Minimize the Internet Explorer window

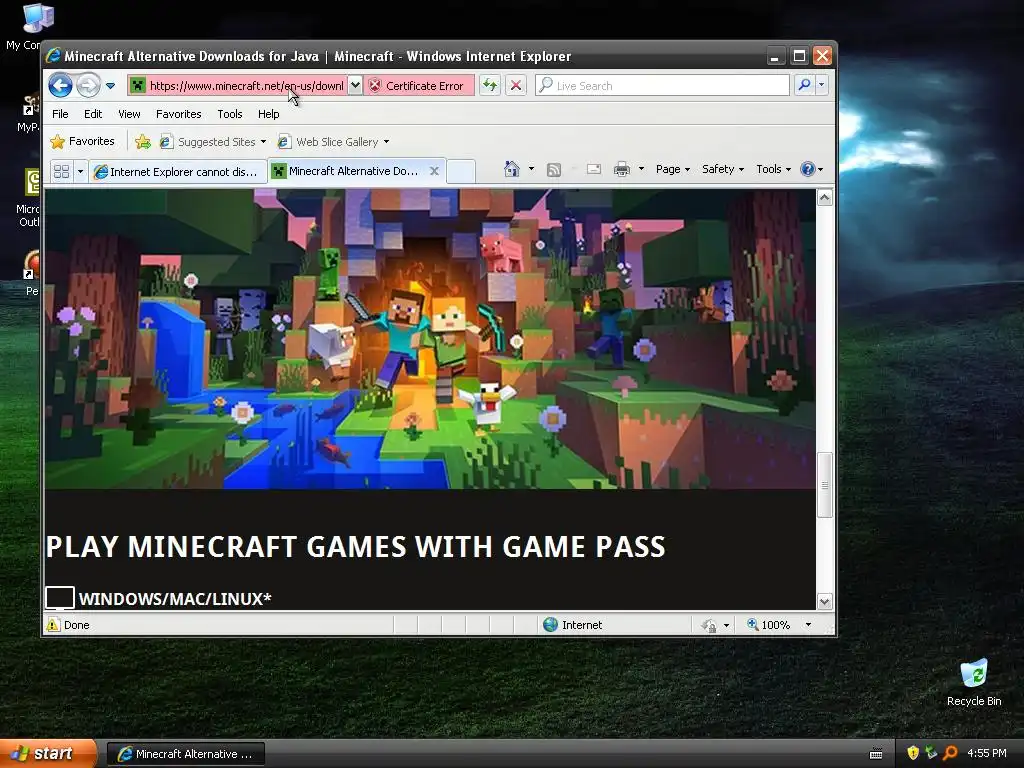point(775,56)
